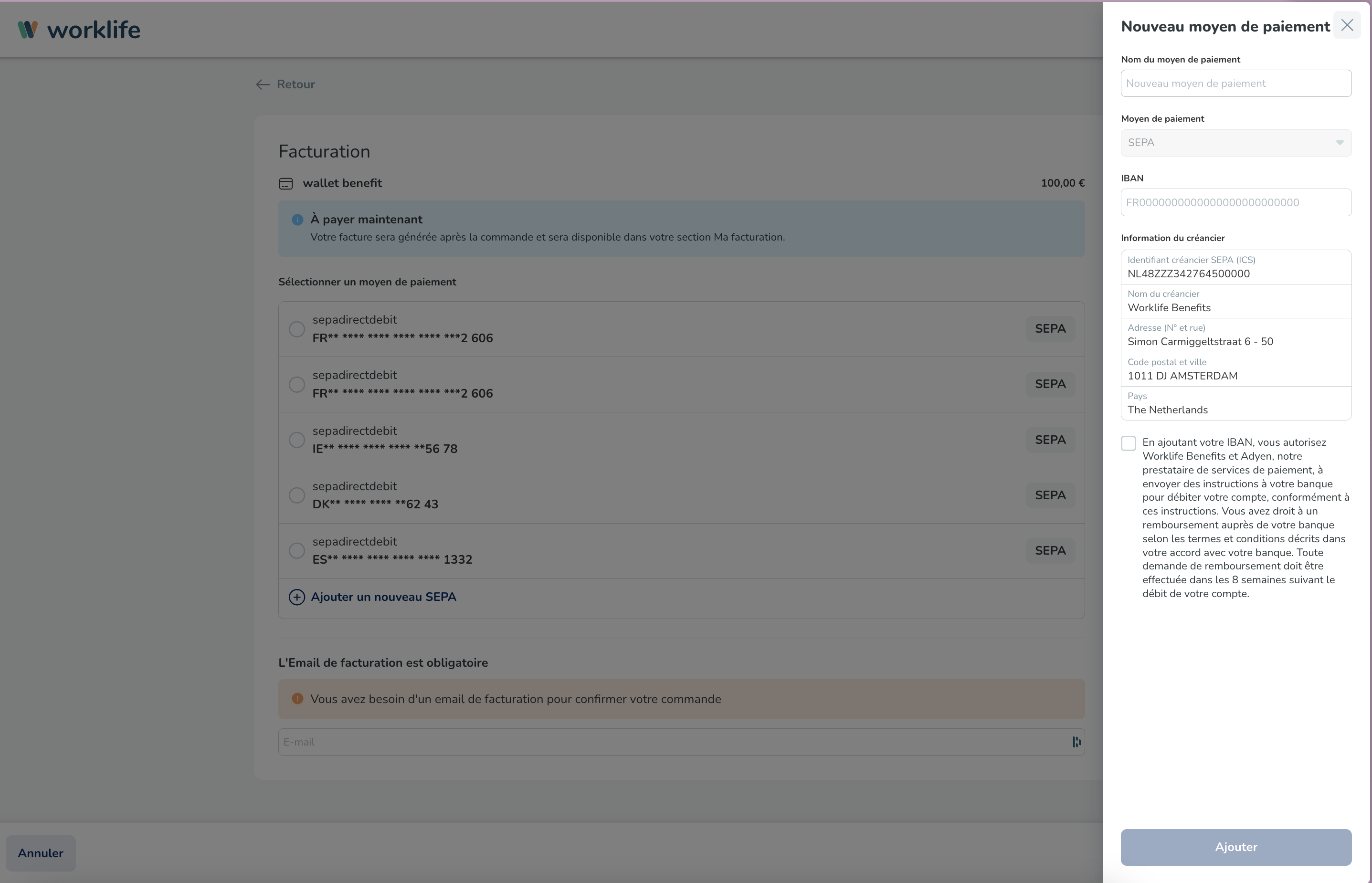Open the Moyen de paiement SEPA dropdown
1372x883 pixels.
pyautogui.click(x=1235, y=143)
